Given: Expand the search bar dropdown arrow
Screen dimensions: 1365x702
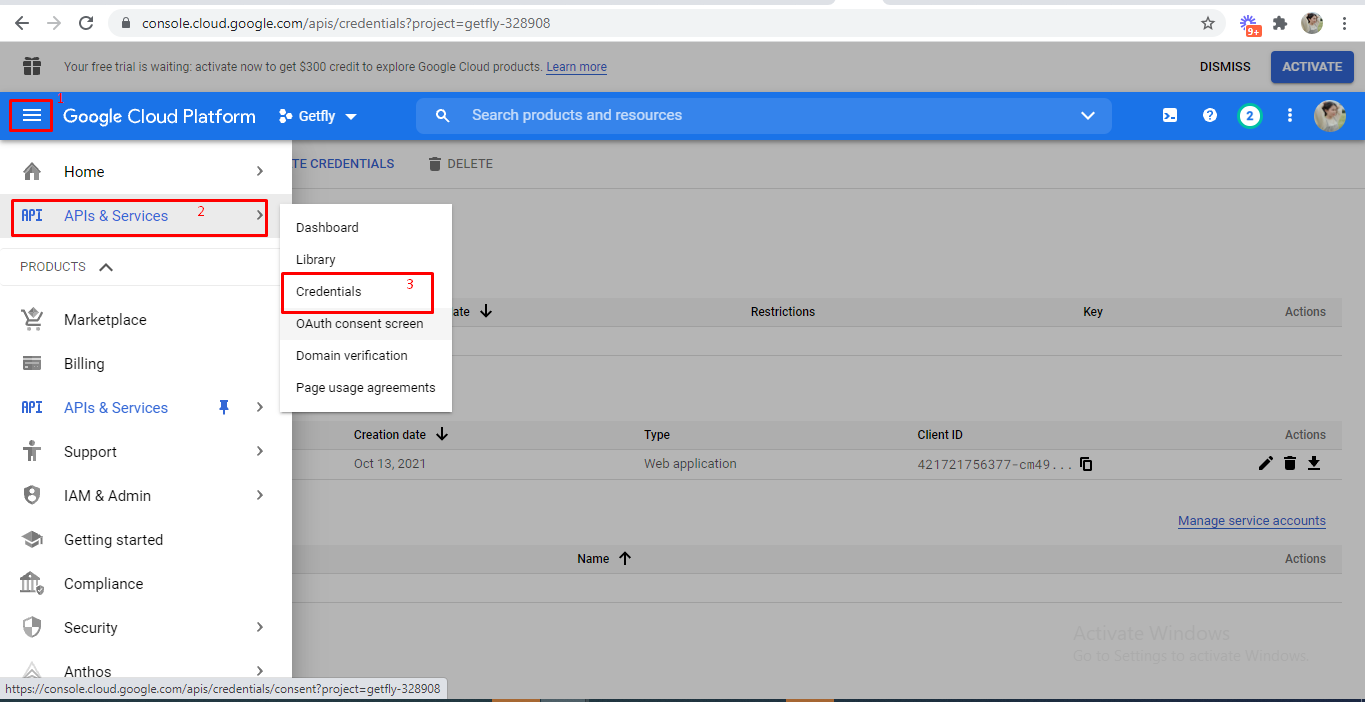Looking at the screenshot, I should pos(1088,116).
